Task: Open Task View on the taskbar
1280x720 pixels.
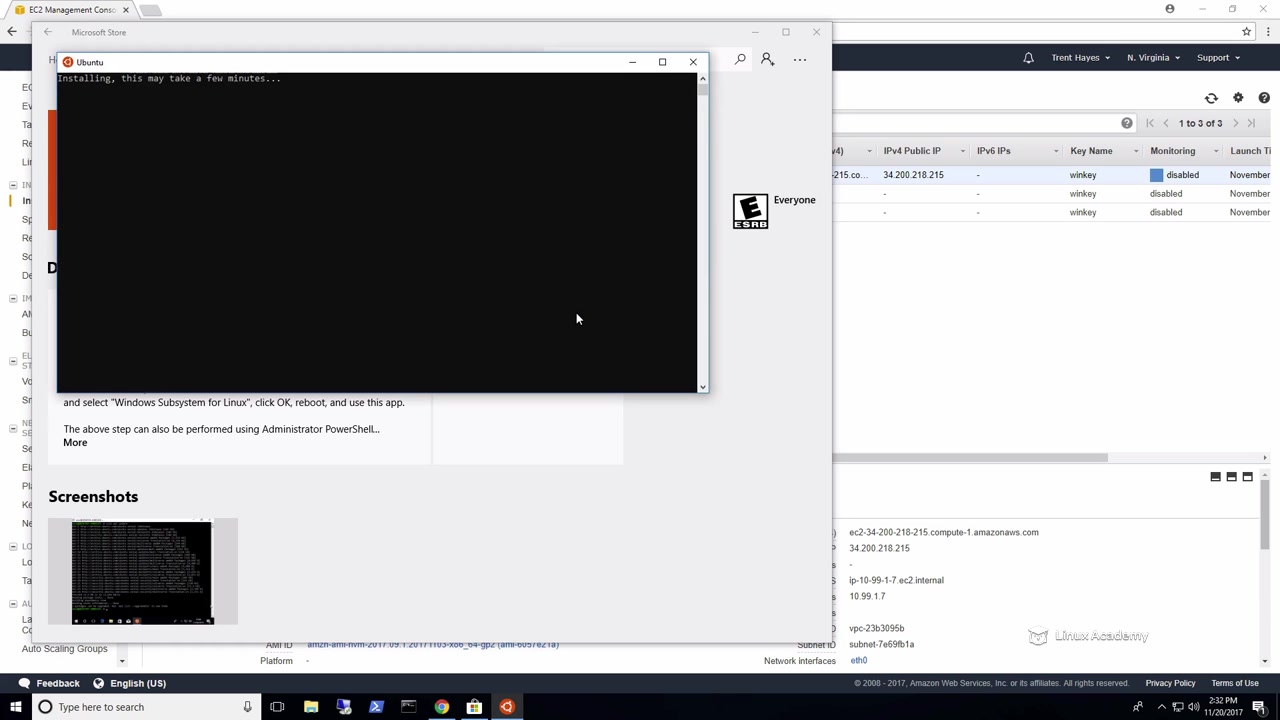Action: click(277, 707)
